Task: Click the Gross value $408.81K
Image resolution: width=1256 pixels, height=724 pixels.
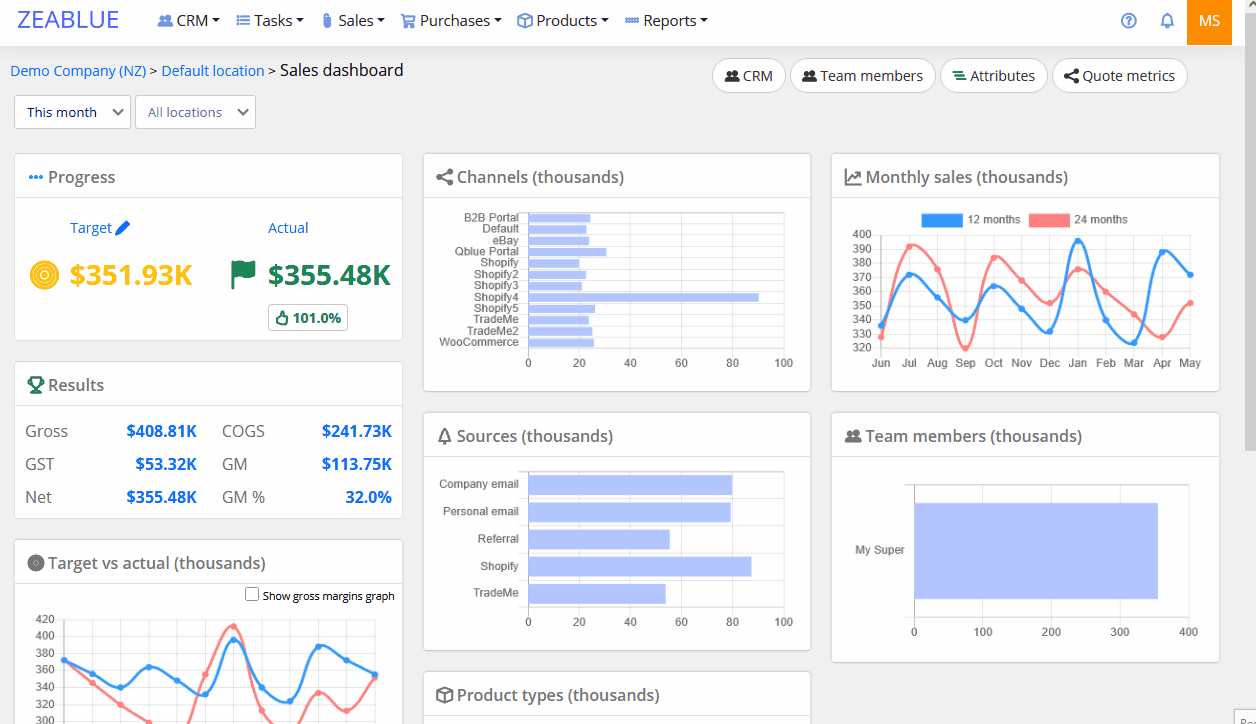Action: coord(161,431)
